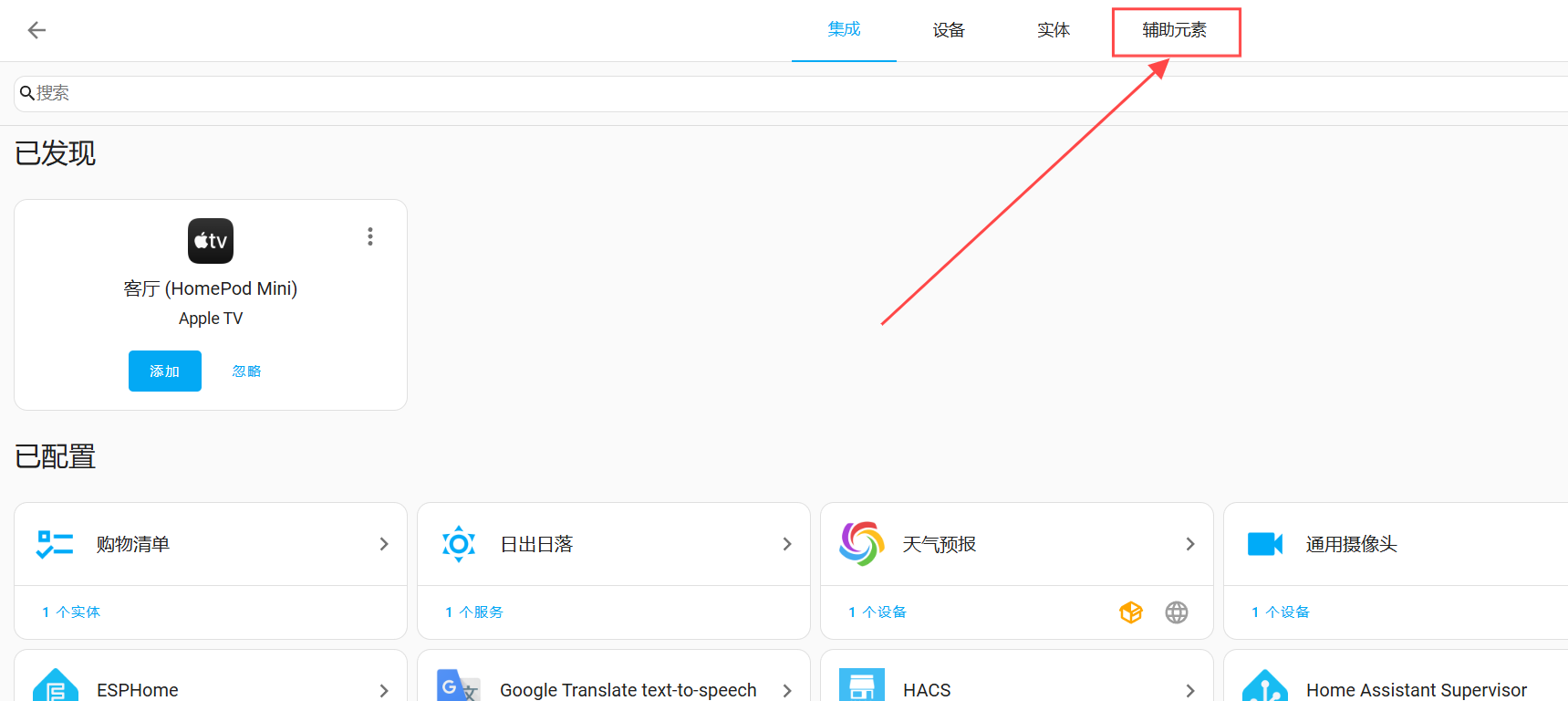Click the orange cube icon on 天气预报

(1131, 612)
